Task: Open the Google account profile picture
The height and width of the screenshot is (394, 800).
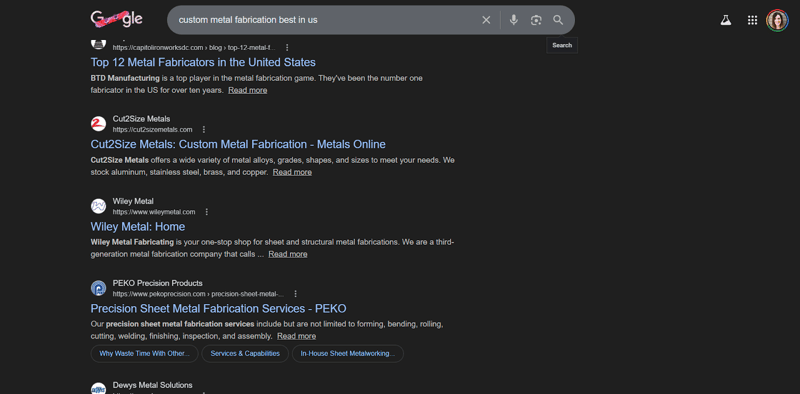Action: click(x=777, y=20)
